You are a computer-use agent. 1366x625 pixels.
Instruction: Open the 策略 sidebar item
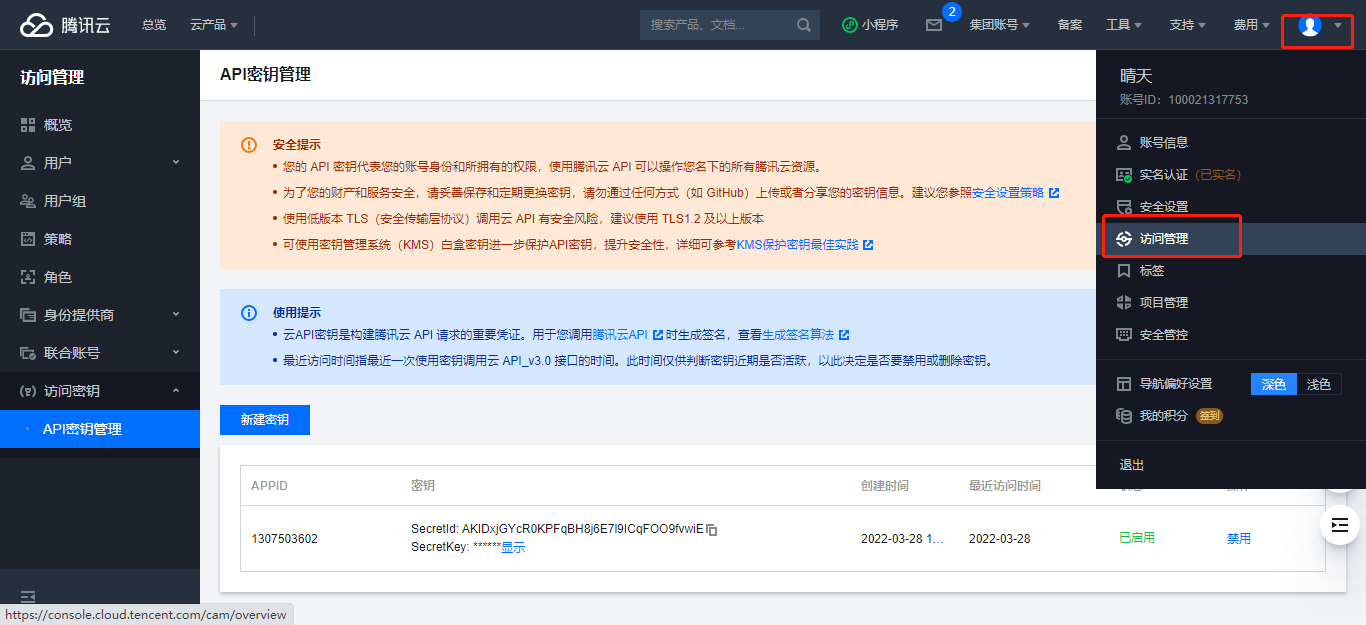tap(58, 239)
